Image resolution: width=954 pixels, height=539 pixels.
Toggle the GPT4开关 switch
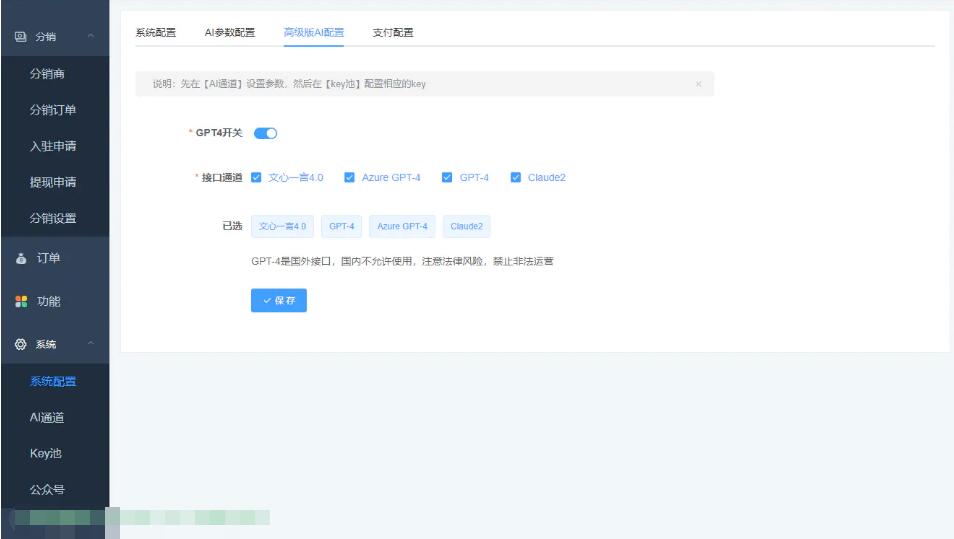click(265, 133)
